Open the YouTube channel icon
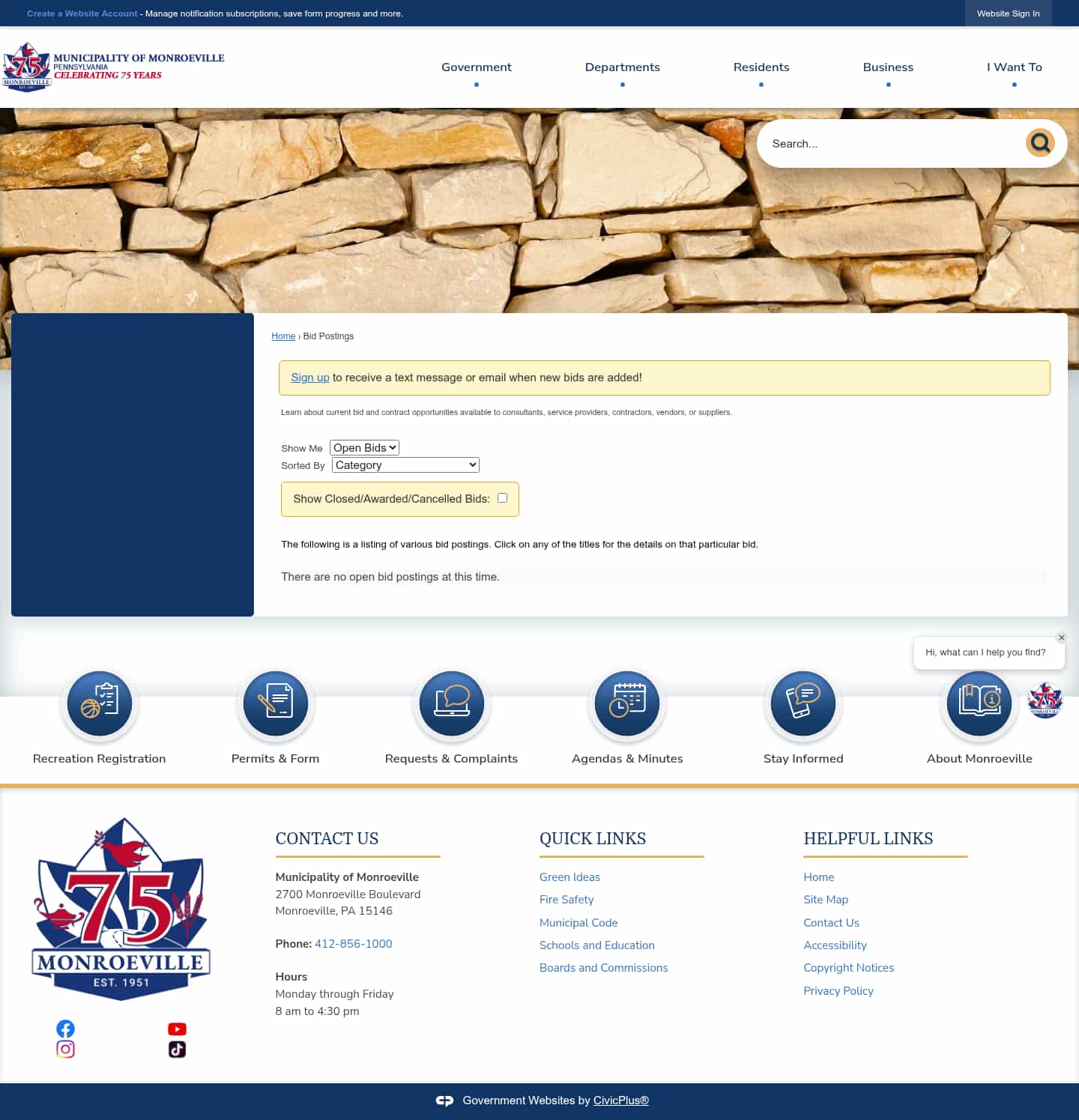The height and width of the screenshot is (1120, 1079). (x=177, y=1029)
